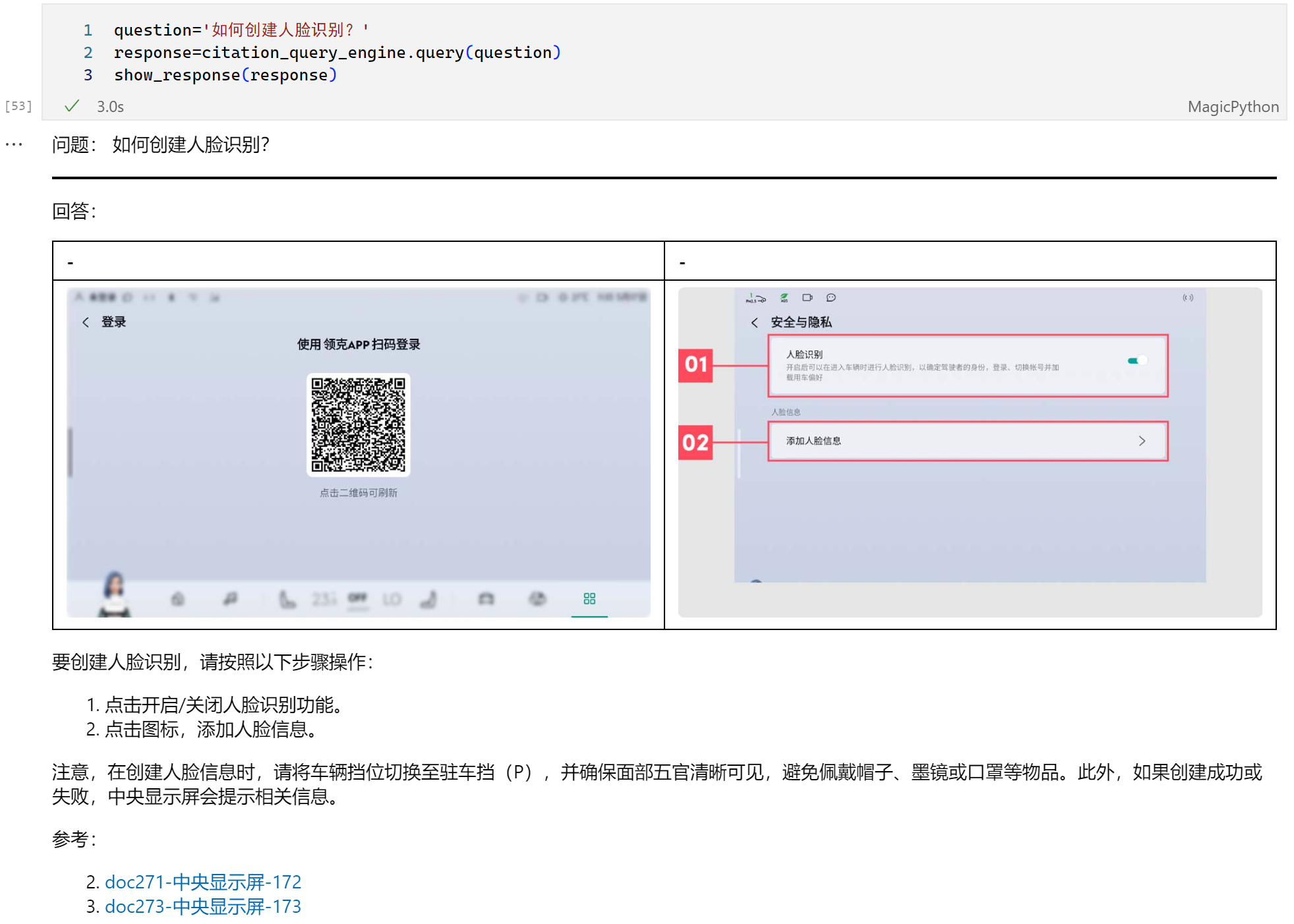Image resolution: width=1294 pixels, height=924 pixels.
Task: Open the doc271-中央显示屏-172 reference link
Action: (x=203, y=882)
